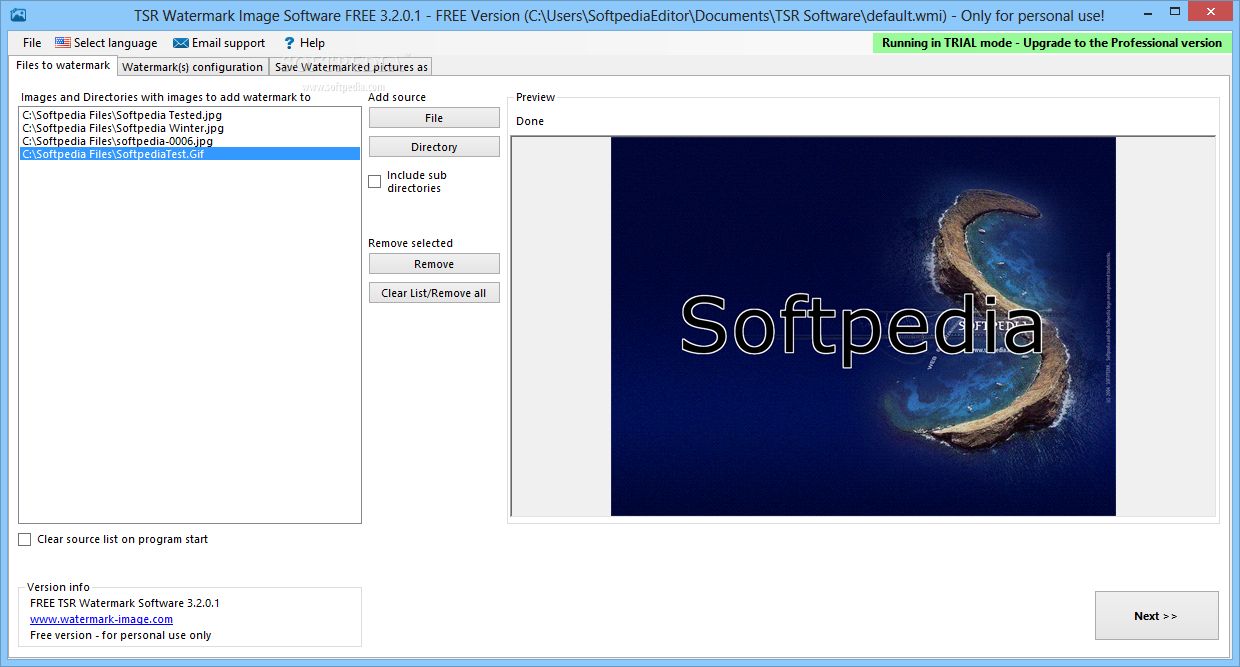1240x667 pixels.
Task: Select softpedia-0006.jpg in list
Action: 190,141
